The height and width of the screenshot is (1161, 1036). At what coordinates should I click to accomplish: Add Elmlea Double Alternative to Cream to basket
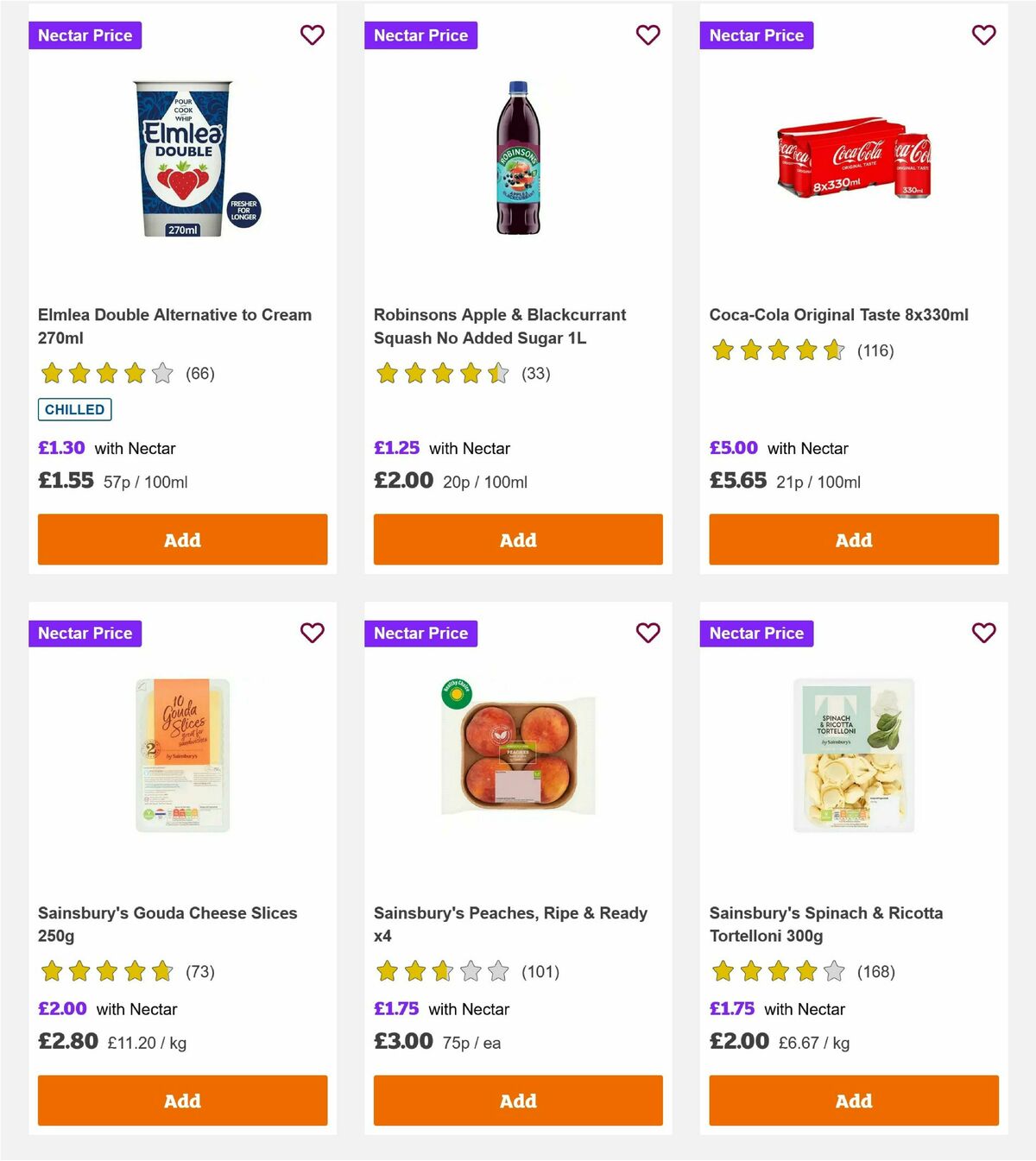(x=181, y=539)
